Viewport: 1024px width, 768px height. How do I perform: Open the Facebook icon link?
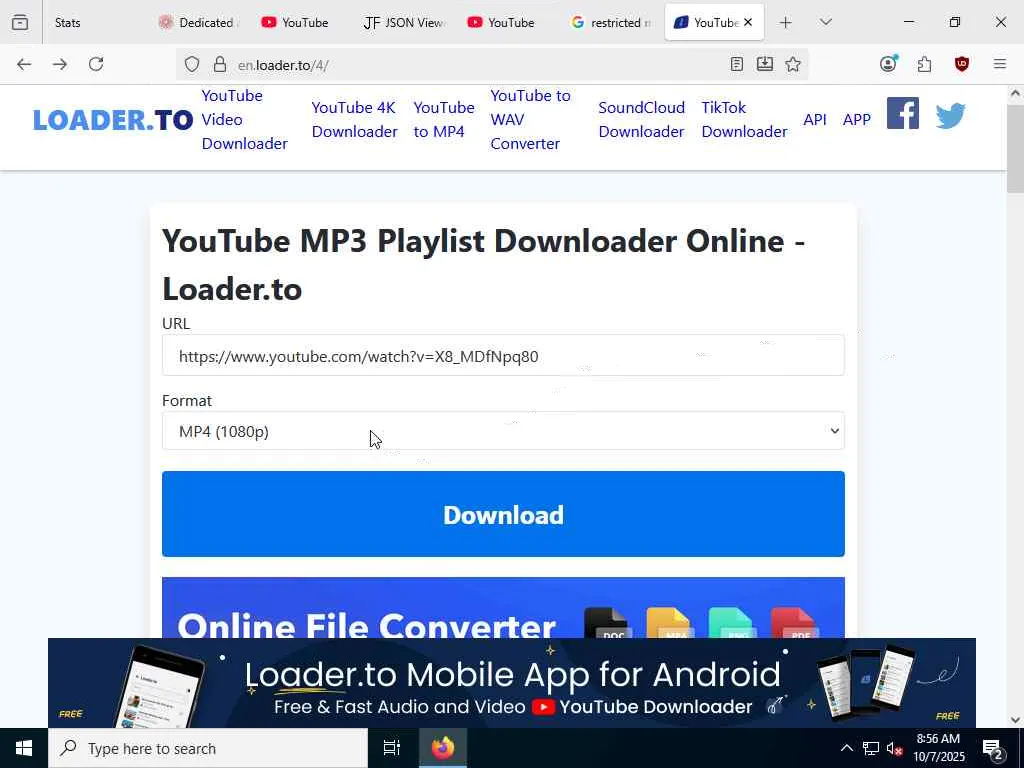pos(903,114)
